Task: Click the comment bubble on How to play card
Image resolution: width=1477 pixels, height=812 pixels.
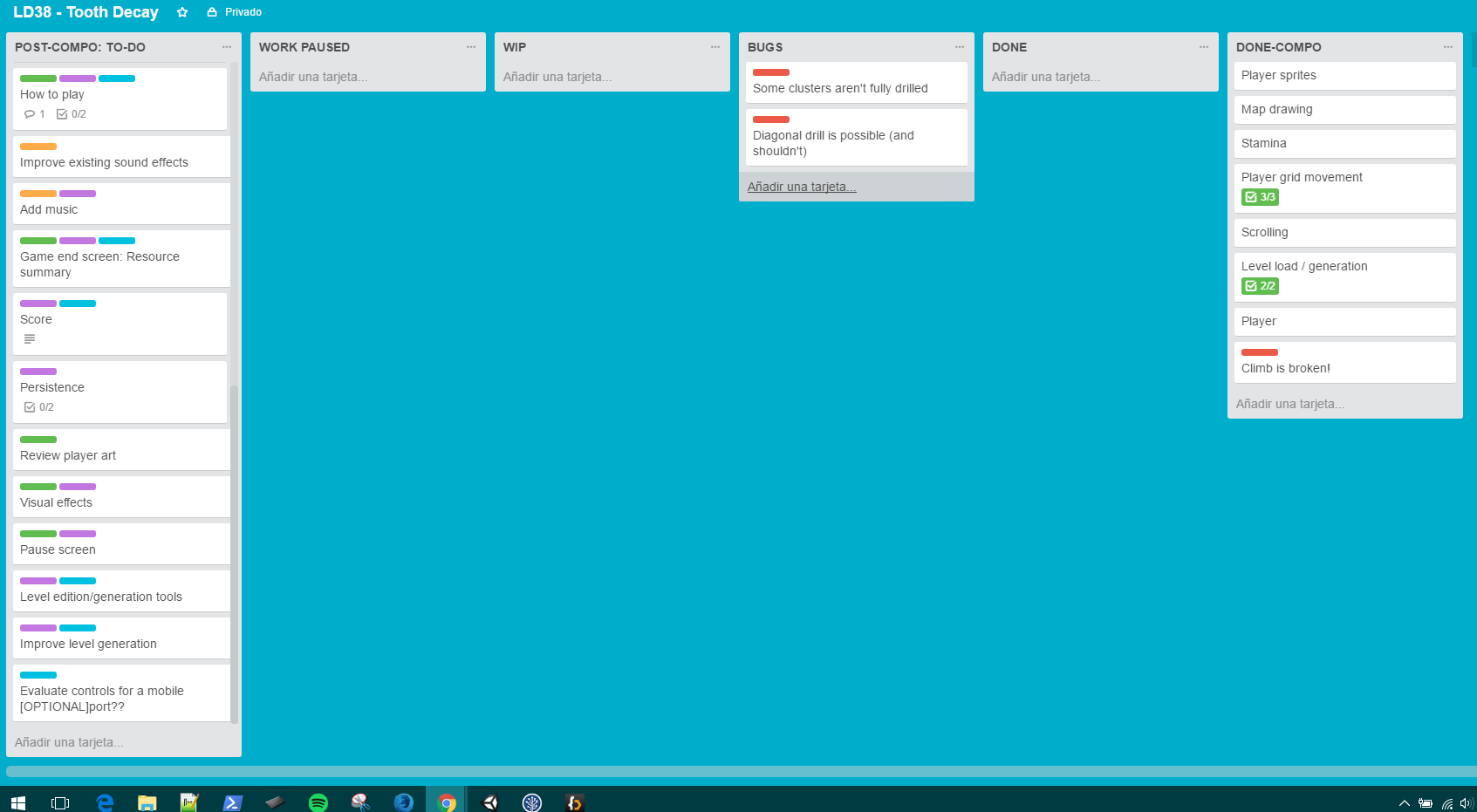Action: coord(30,114)
